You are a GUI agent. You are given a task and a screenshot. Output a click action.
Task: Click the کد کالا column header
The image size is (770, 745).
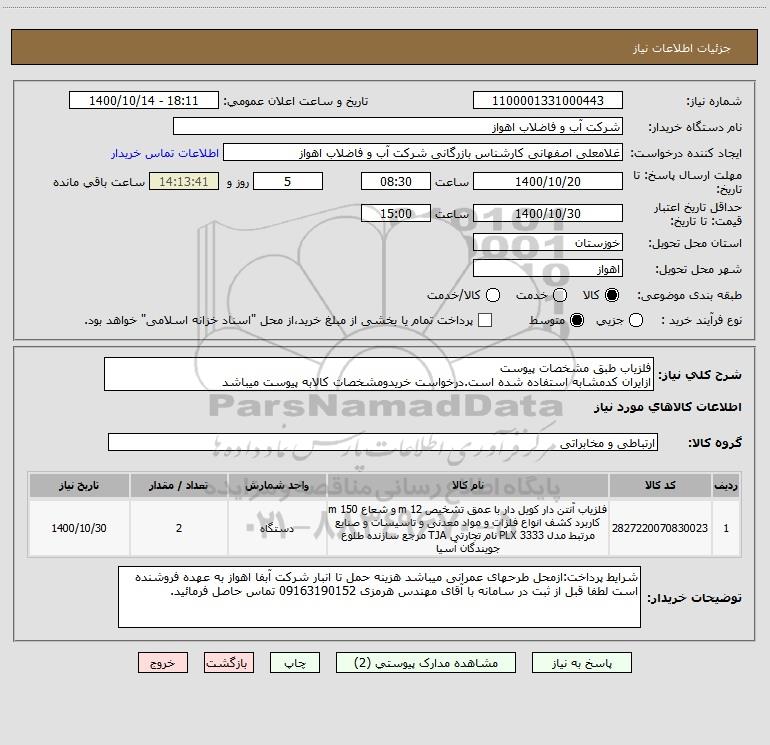[660, 485]
